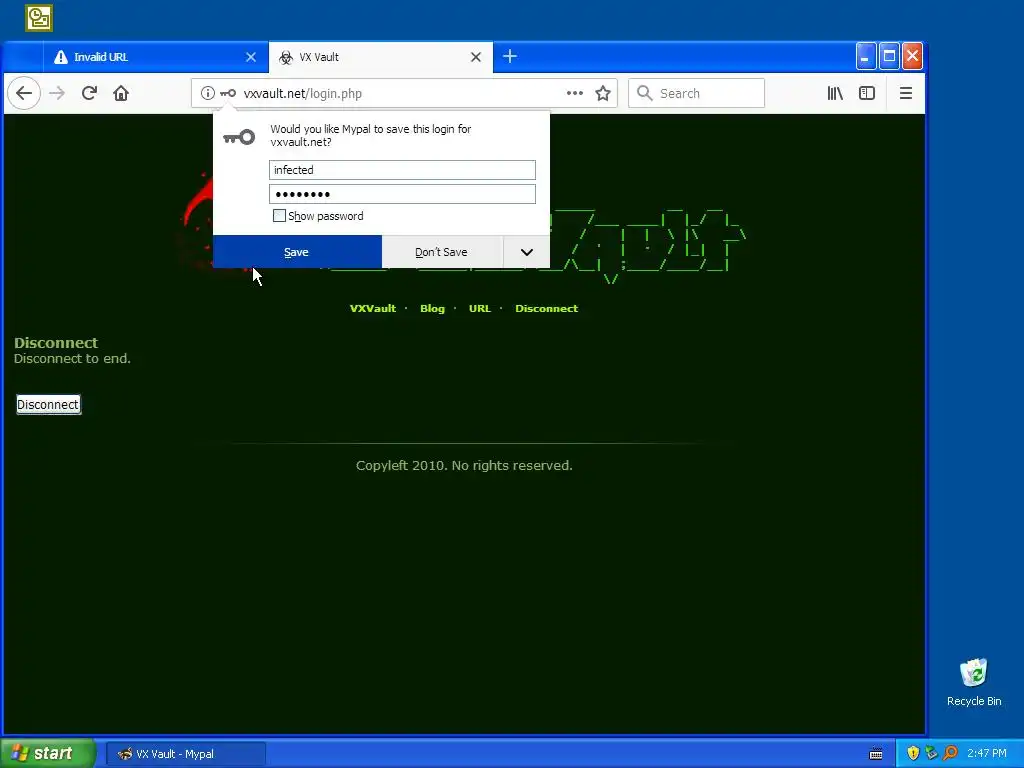Screen dimensions: 1024x768
Task: Click the keyboard icon in the taskbar
Action: [876, 754]
